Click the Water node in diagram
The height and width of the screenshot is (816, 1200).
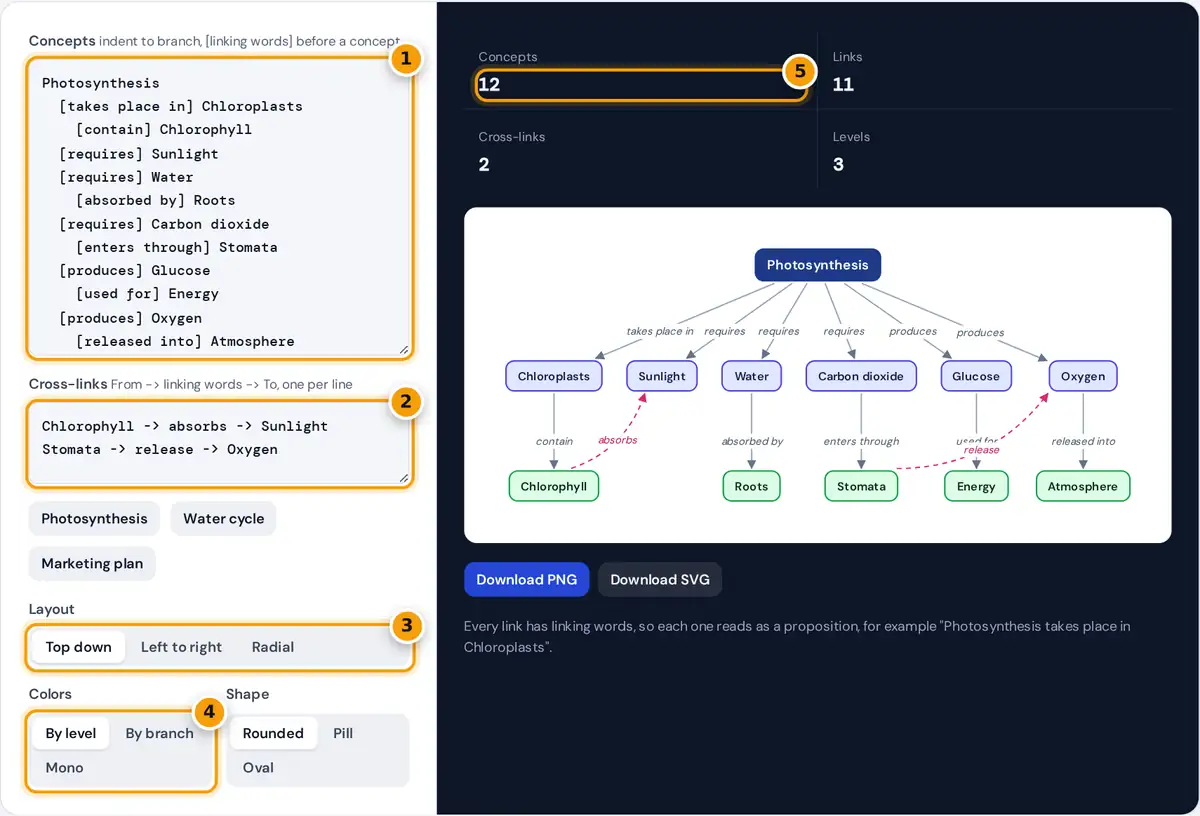(x=751, y=376)
